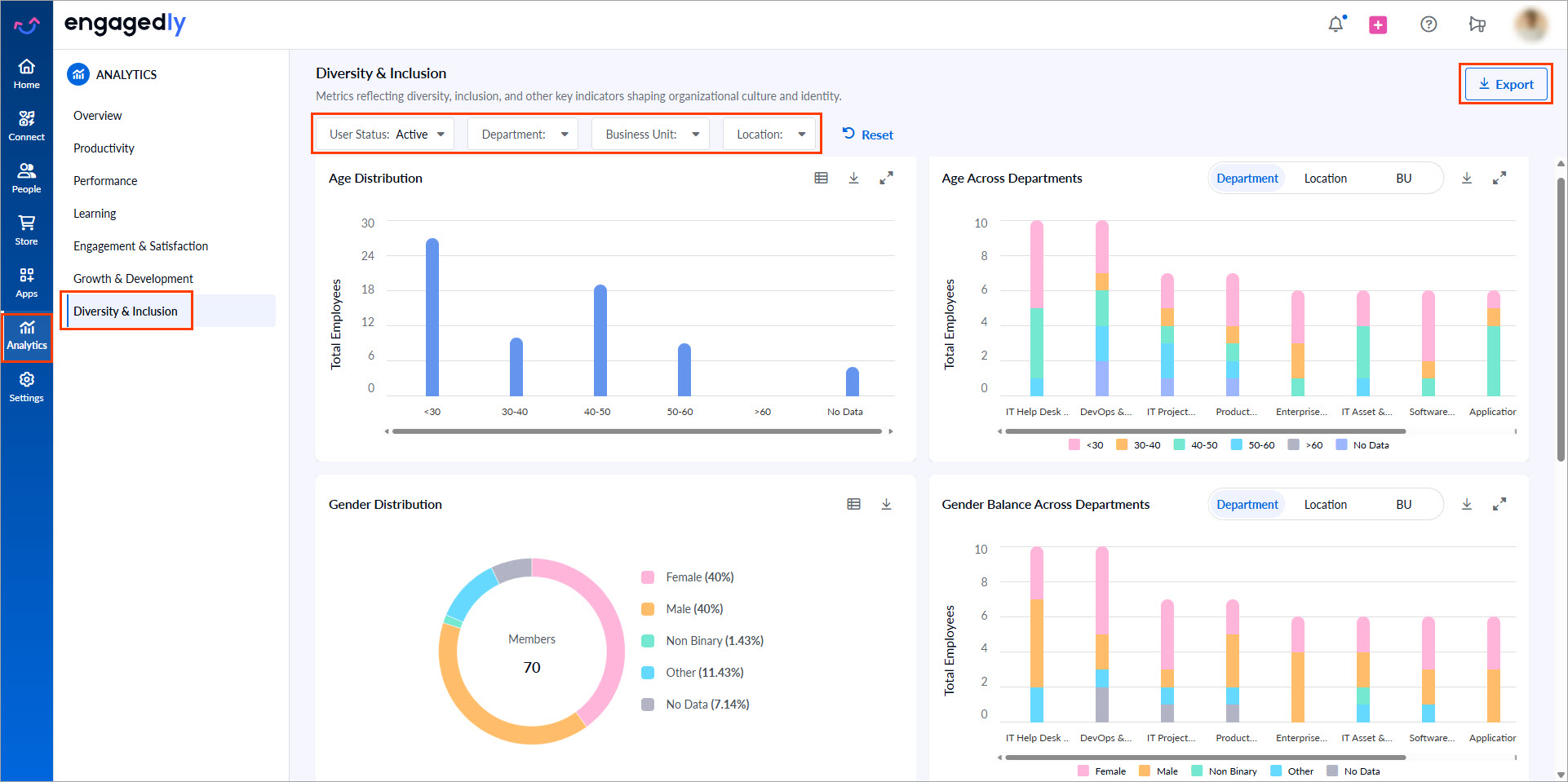The width and height of the screenshot is (1568, 782).
Task: Click the Export button
Action: tap(1505, 84)
